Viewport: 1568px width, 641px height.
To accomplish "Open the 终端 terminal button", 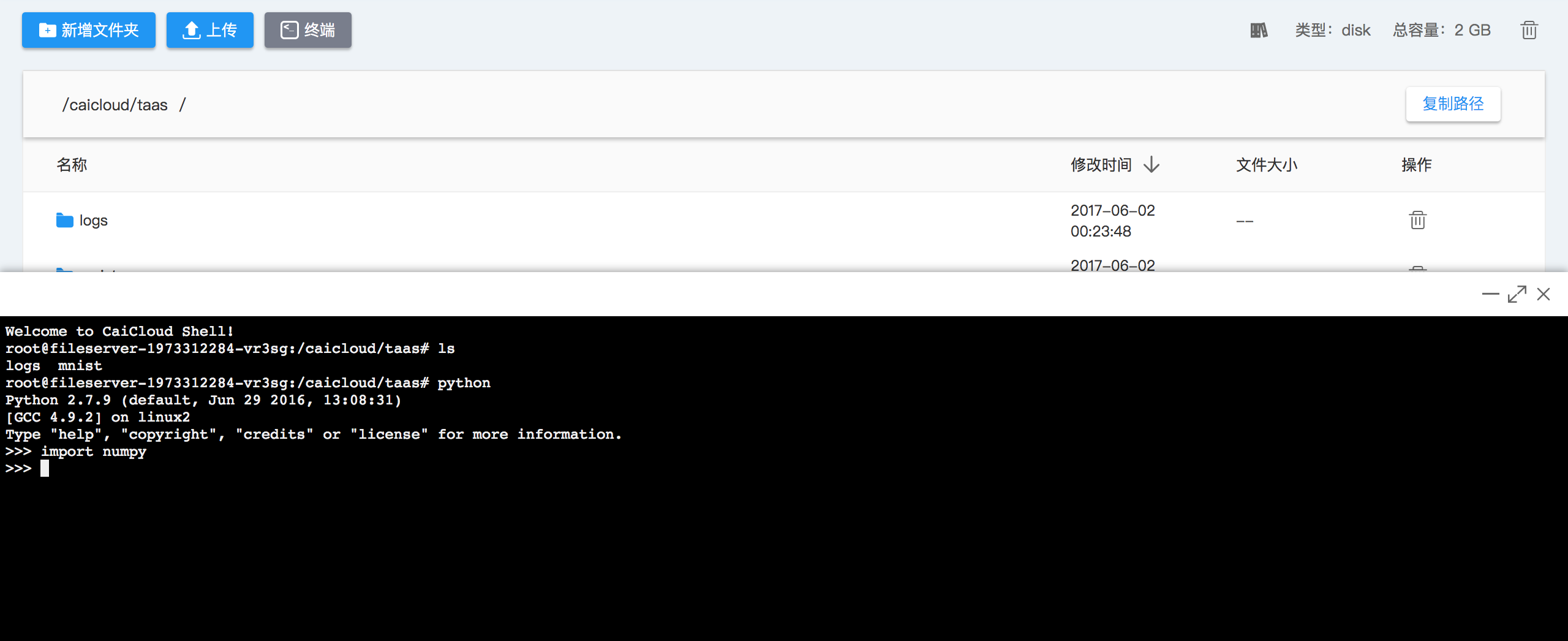I will [307, 30].
